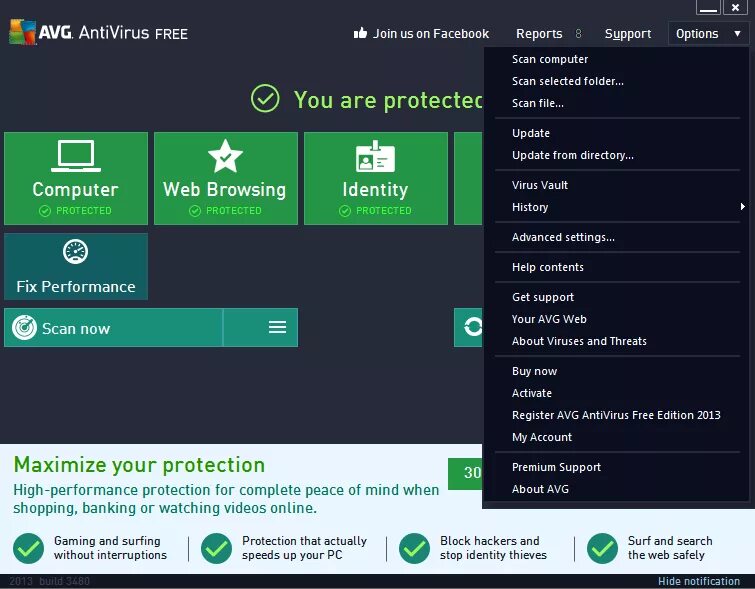Click the Hide notification link
755x589 pixels.
click(x=699, y=581)
